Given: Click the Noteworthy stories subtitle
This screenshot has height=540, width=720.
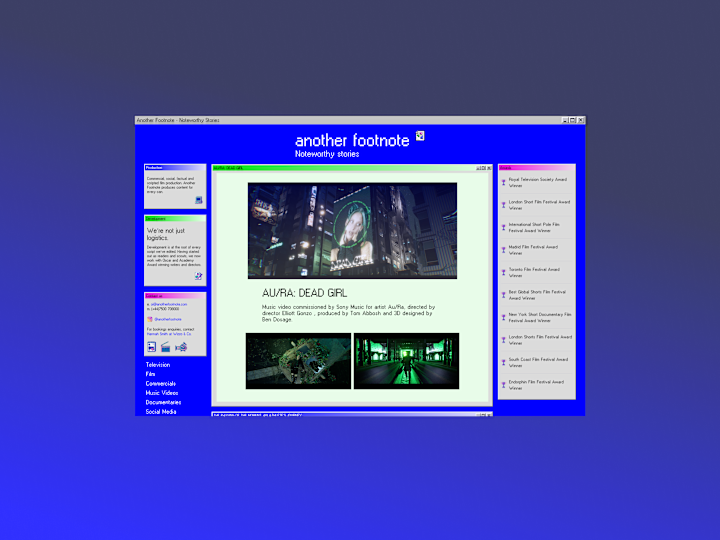Looking at the screenshot, I should pos(327,154).
